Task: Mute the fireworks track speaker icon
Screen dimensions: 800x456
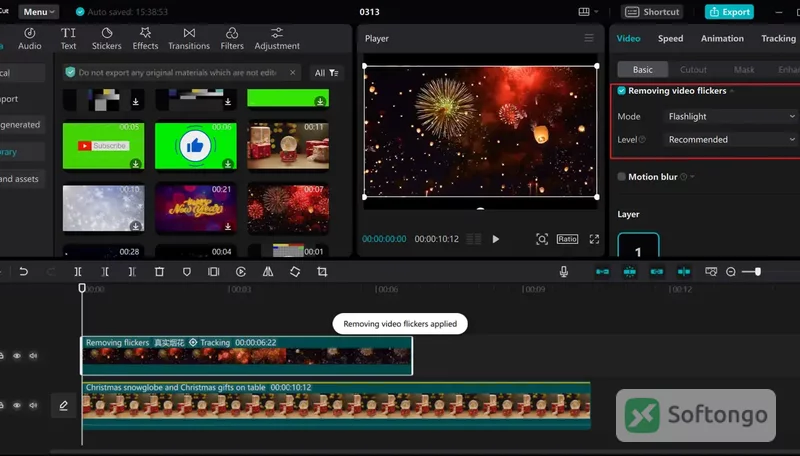Action: (x=33, y=356)
